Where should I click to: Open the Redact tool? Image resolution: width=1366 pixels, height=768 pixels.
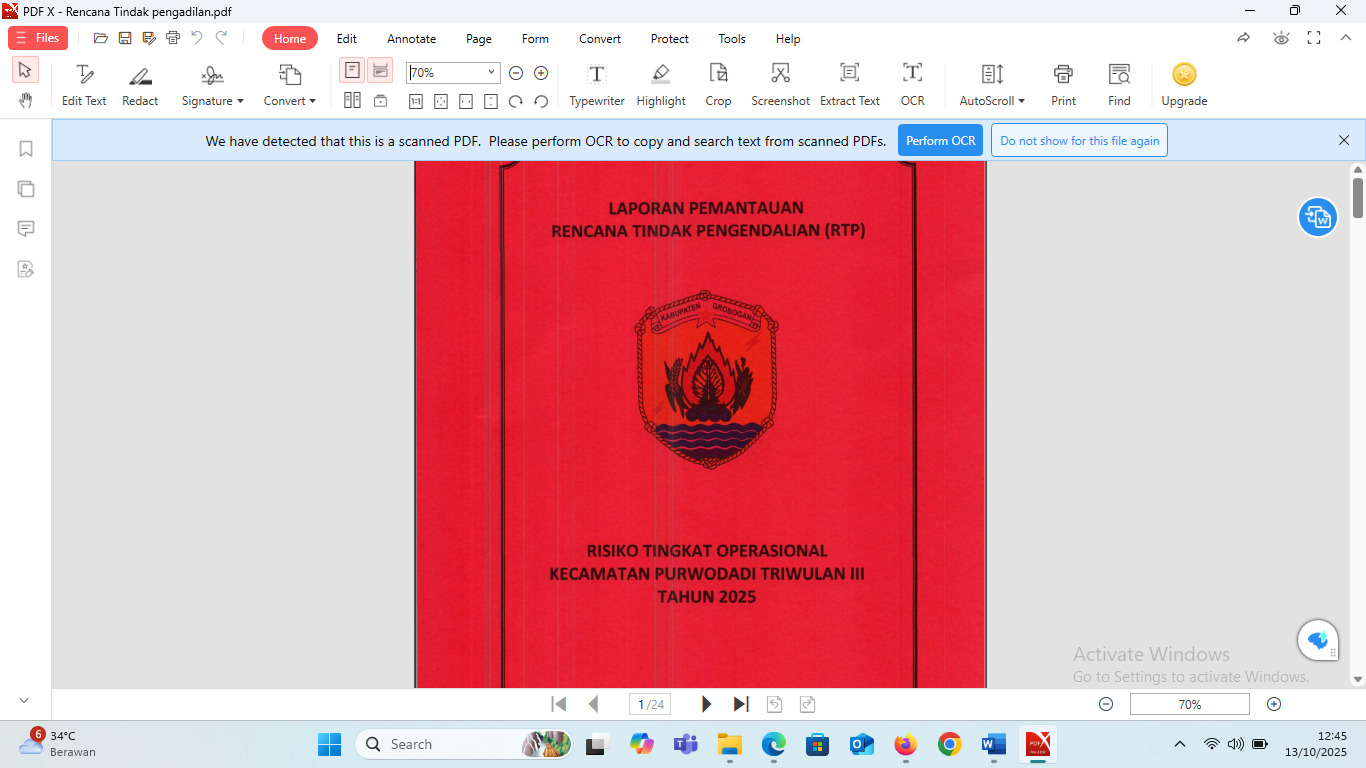(140, 85)
